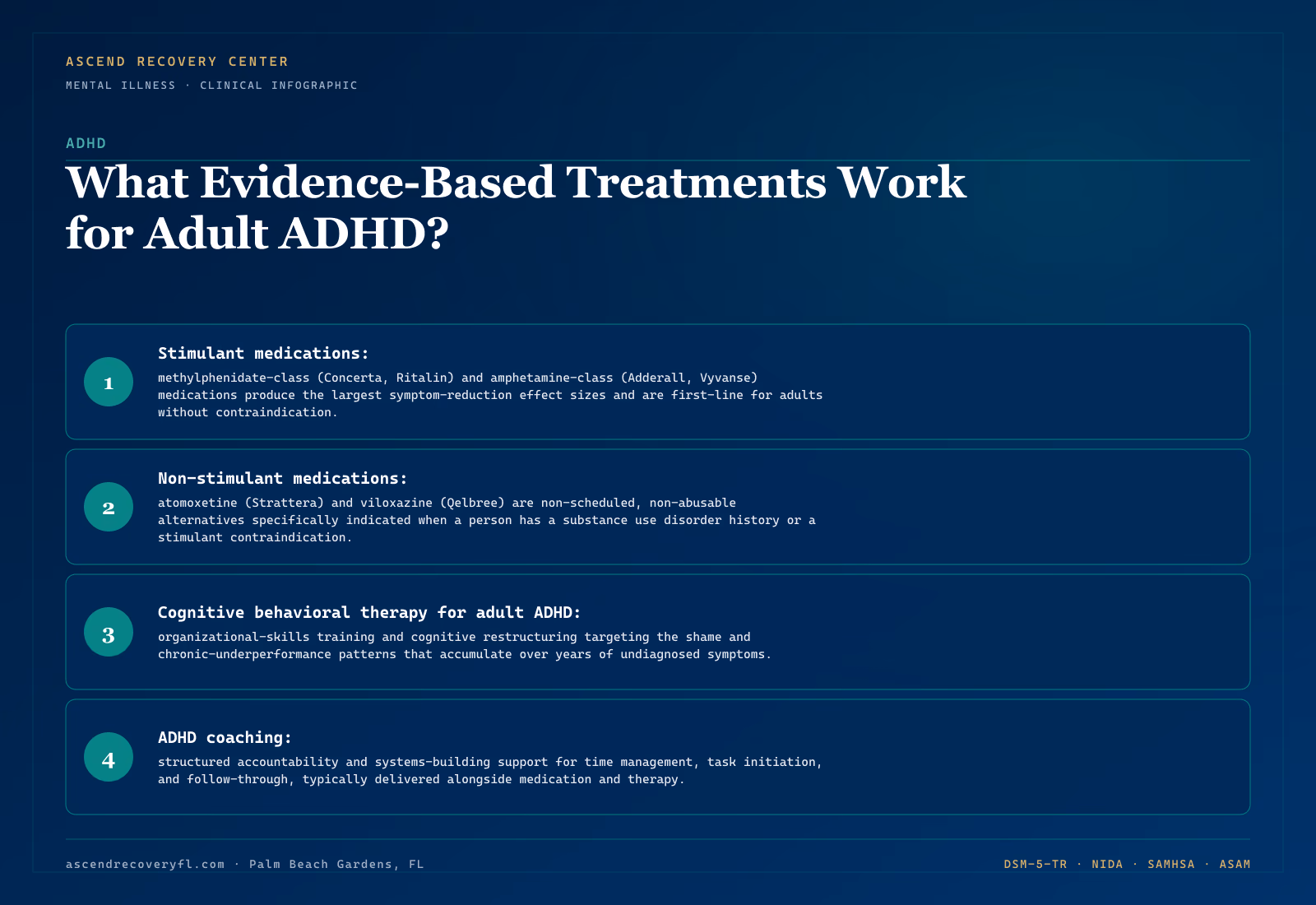This screenshot has height=905, width=1316.
Task: Click the 'NIDA' source label
Action: tap(1107, 864)
